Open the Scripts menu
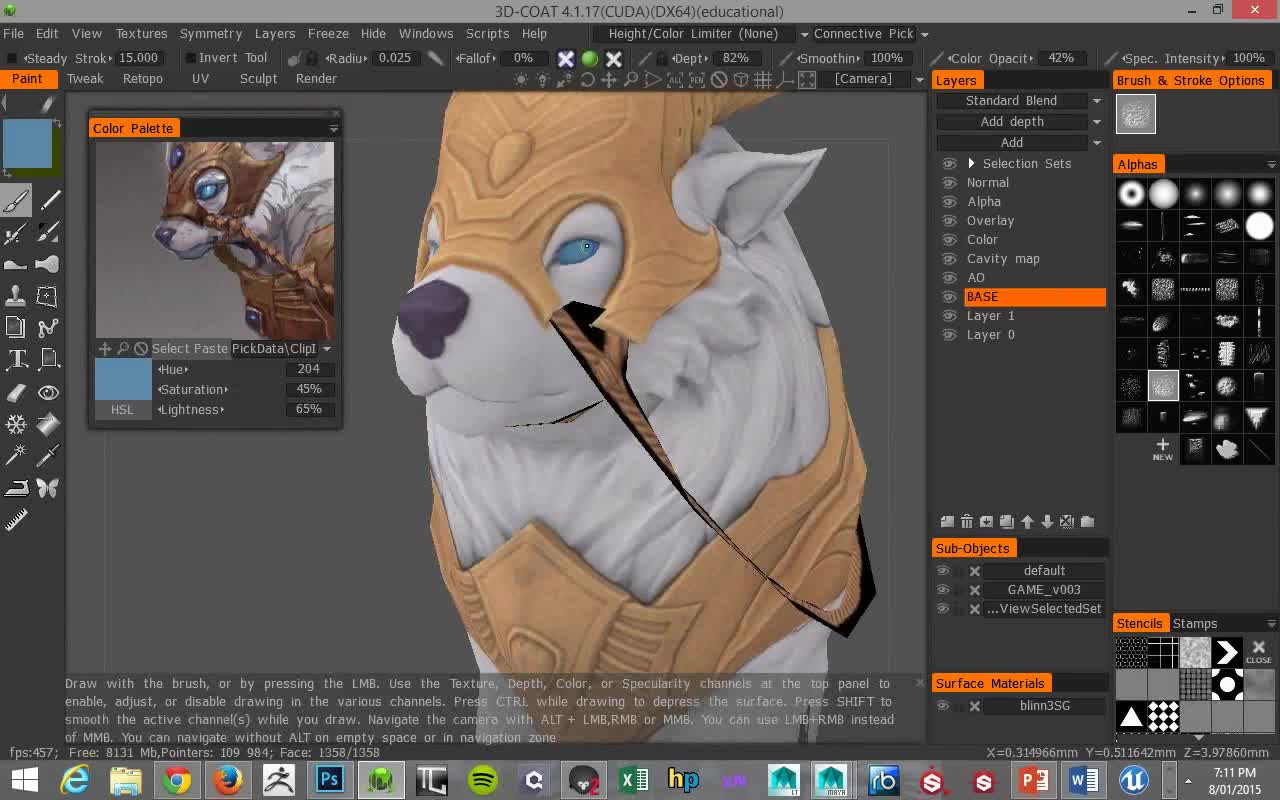This screenshot has width=1280, height=800. tap(487, 33)
